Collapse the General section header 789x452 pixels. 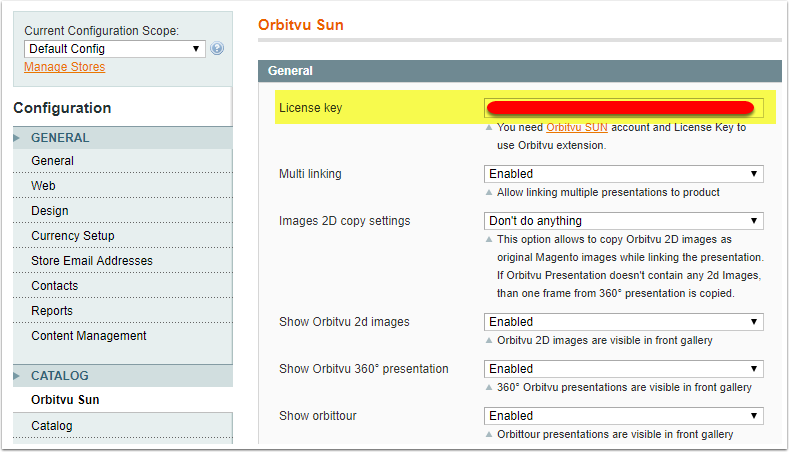pyautogui.click(x=520, y=71)
